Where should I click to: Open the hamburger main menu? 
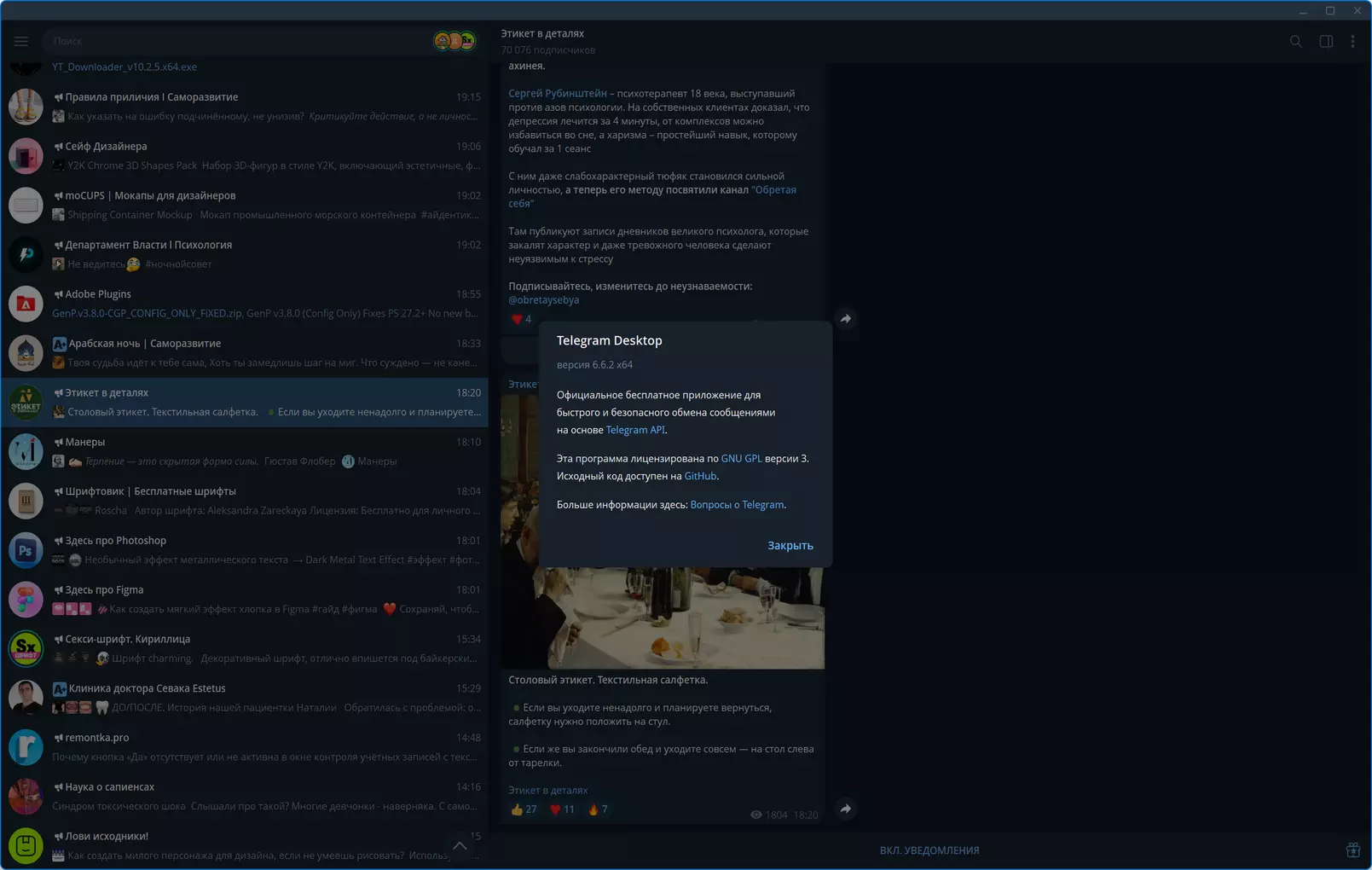coord(21,41)
